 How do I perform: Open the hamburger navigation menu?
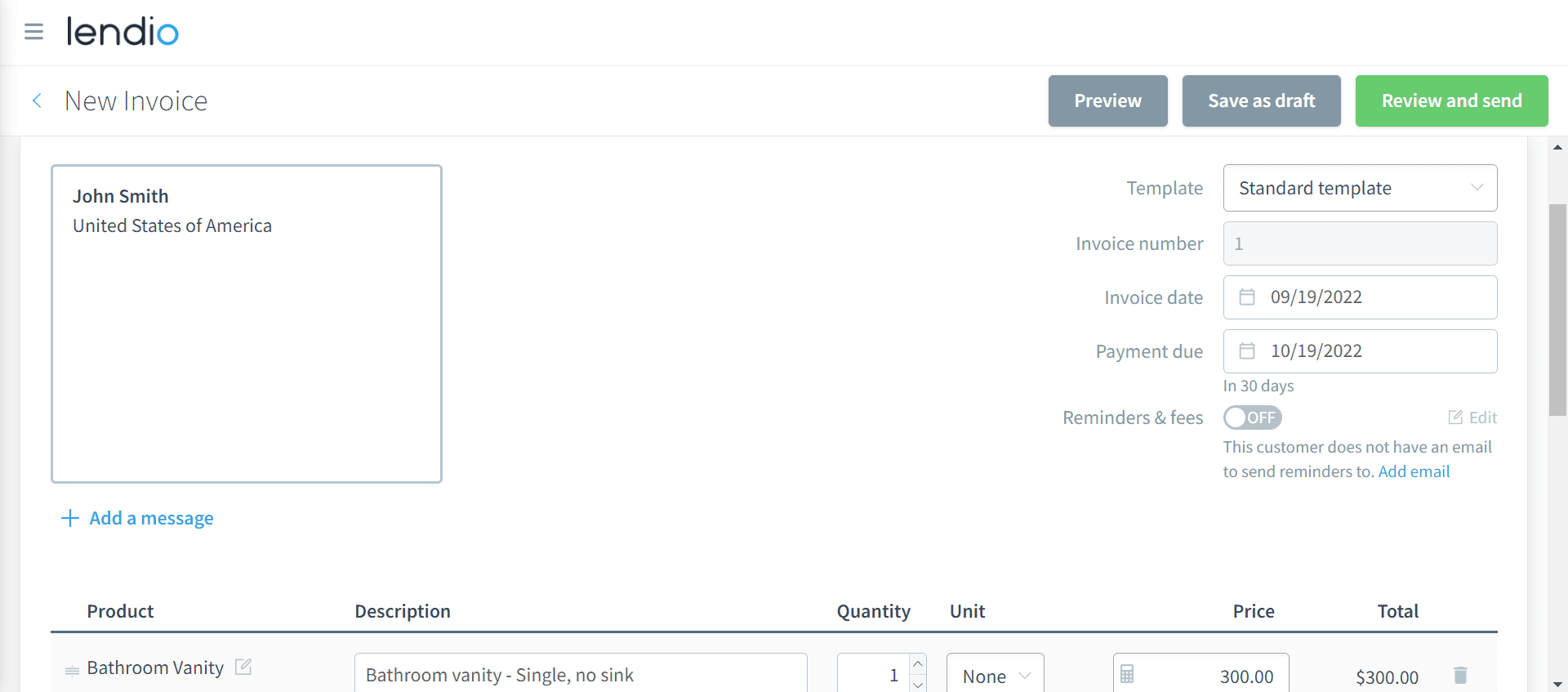(33, 32)
